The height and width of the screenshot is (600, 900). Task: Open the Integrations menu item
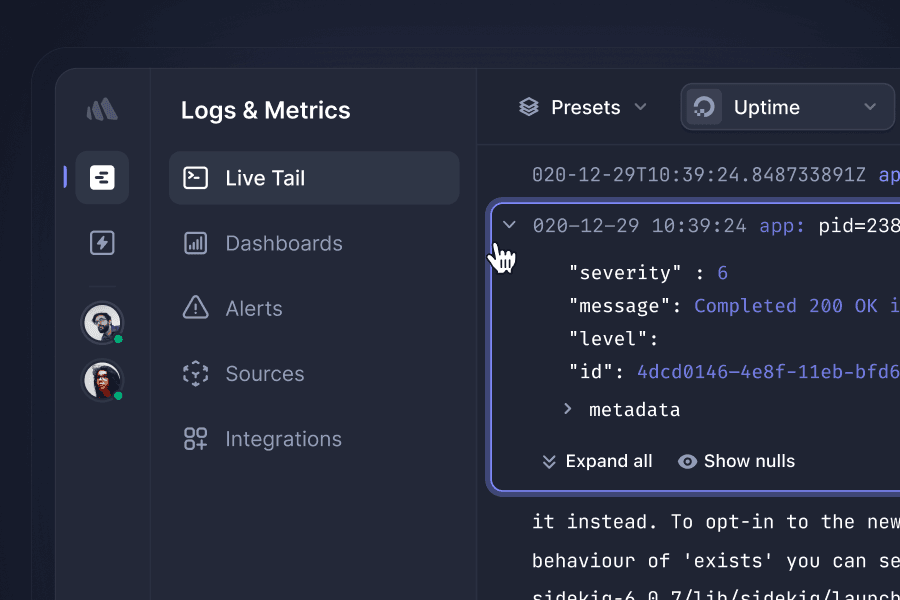(x=283, y=439)
